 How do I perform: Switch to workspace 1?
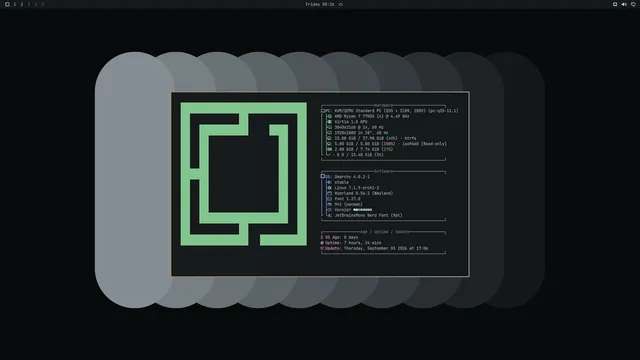15,4
